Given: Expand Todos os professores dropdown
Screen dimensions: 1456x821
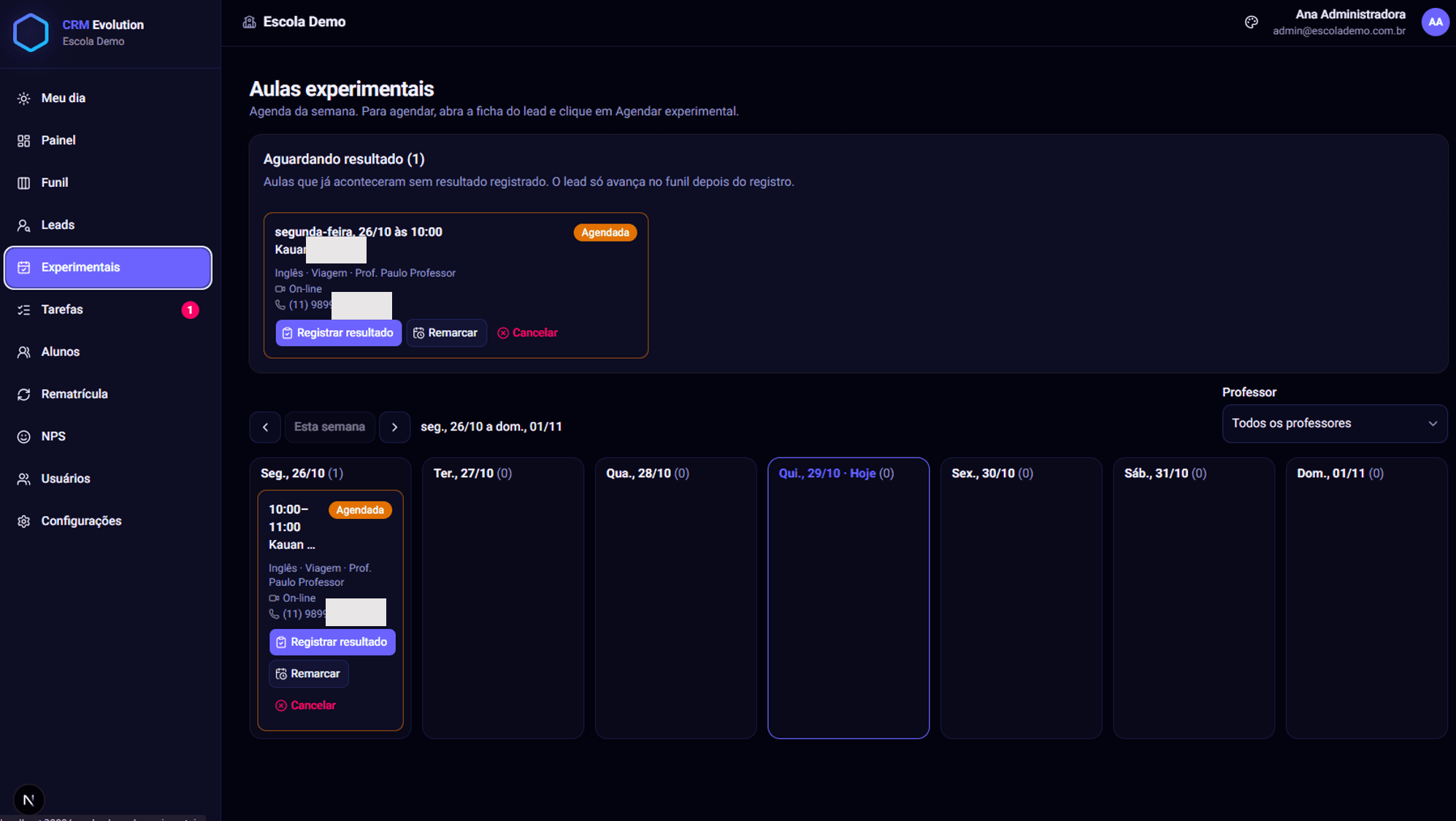Looking at the screenshot, I should pos(1334,423).
